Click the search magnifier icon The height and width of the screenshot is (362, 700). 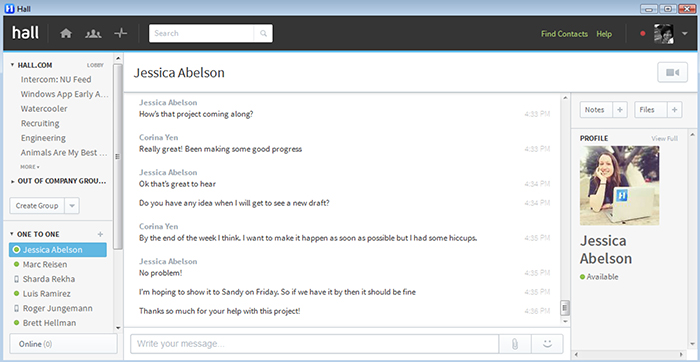click(263, 33)
